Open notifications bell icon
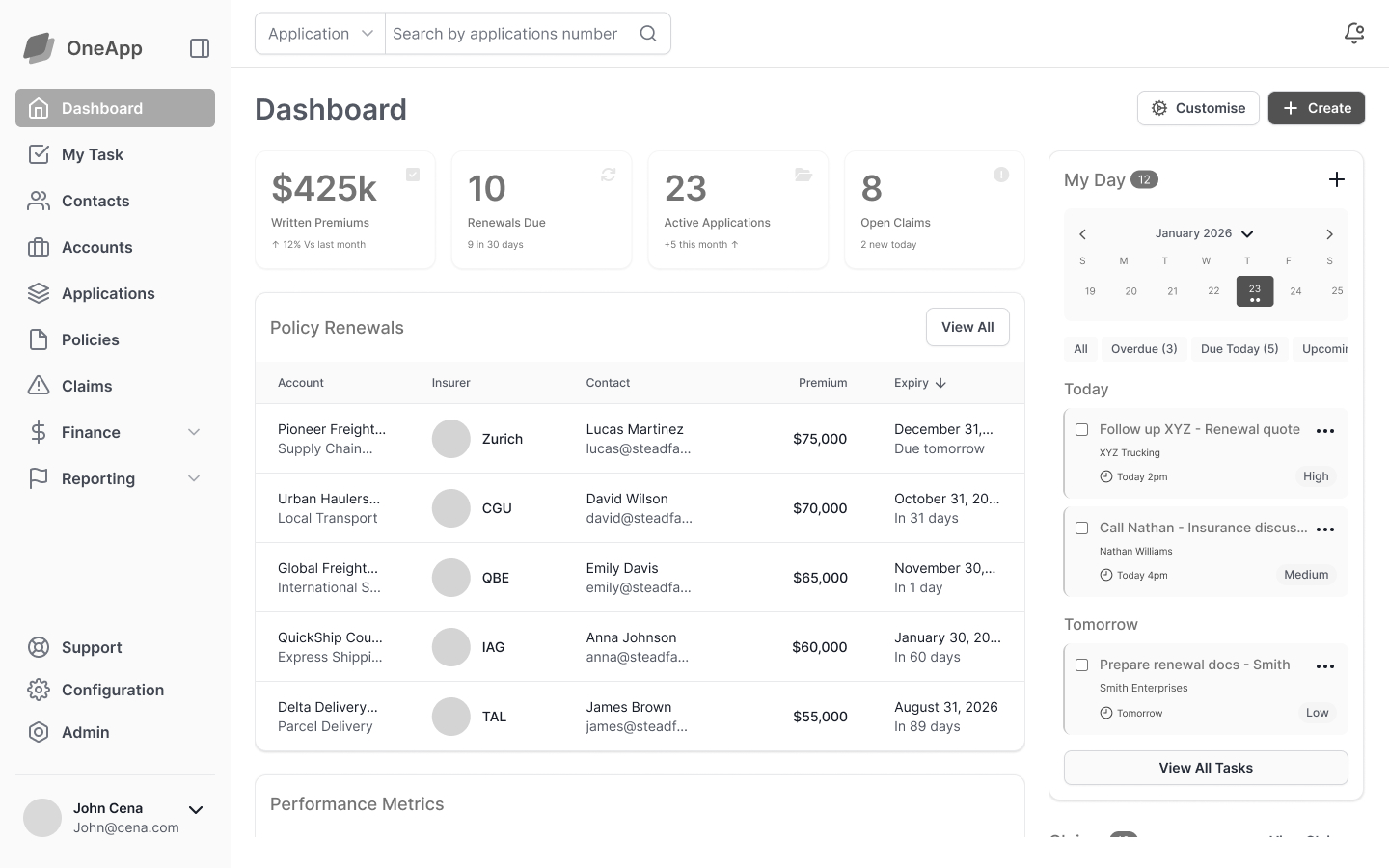Image resolution: width=1389 pixels, height=868 pixels. coord(1354,34)
